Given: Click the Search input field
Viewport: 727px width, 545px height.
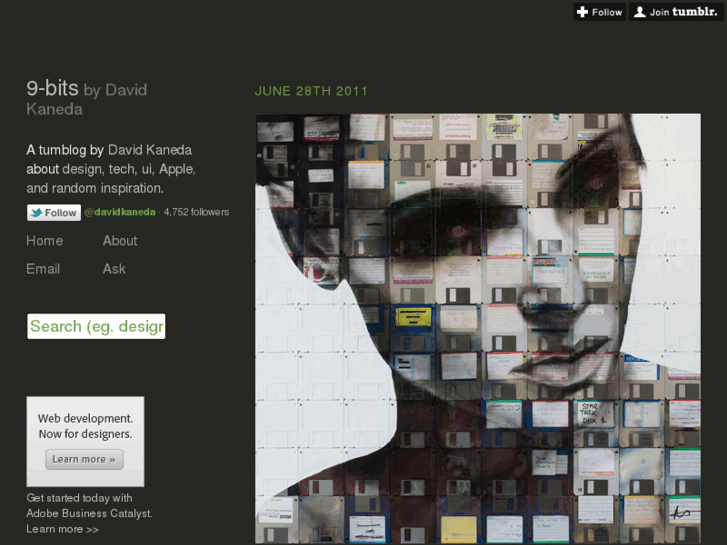Looking at the screenshot, I should click(x=96, y=326).
